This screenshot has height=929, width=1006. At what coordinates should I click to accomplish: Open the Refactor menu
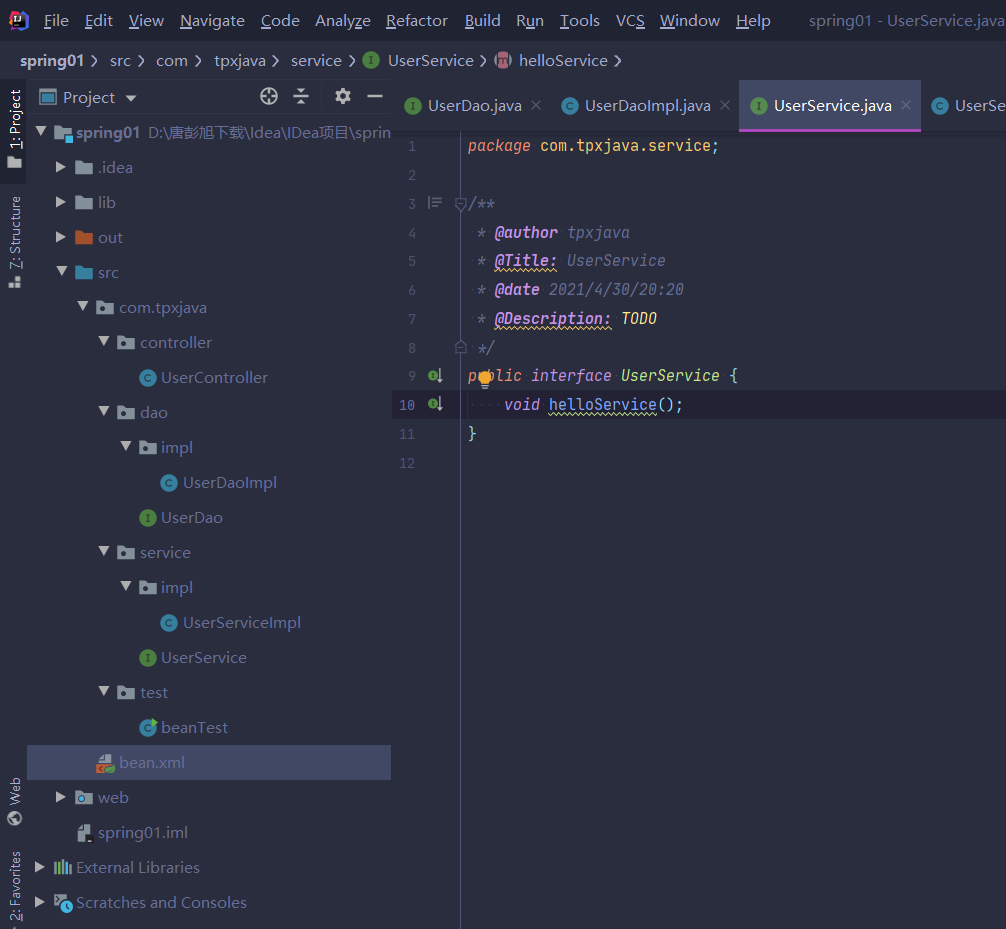point(416,21)
